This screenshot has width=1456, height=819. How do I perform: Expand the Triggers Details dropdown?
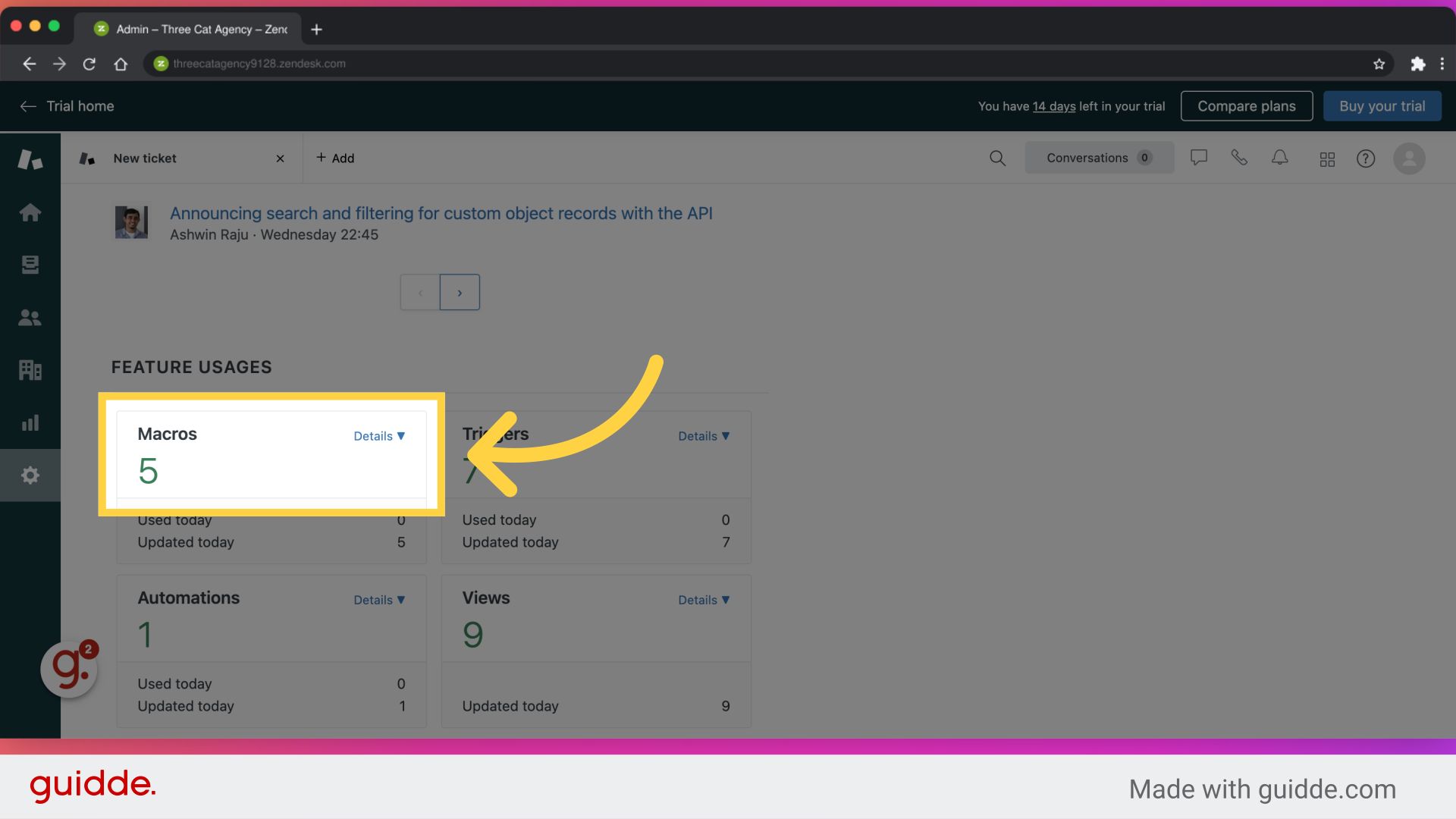point(703,436)
